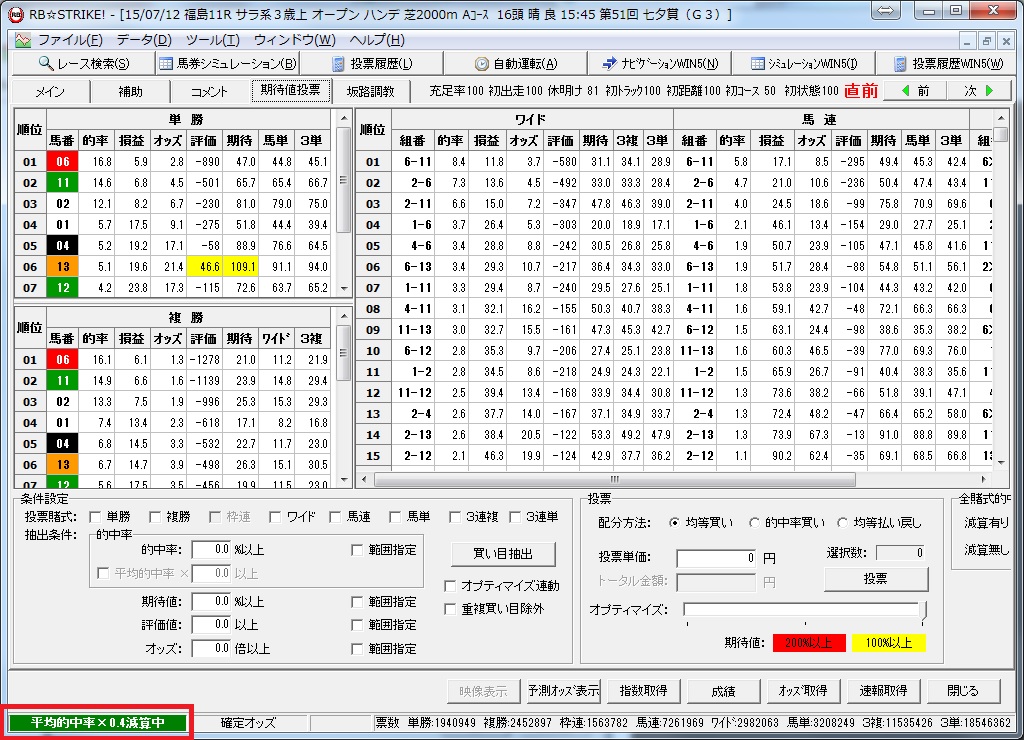
Task: Switch to the 補助 tab
Action: (x=130, y=91)
